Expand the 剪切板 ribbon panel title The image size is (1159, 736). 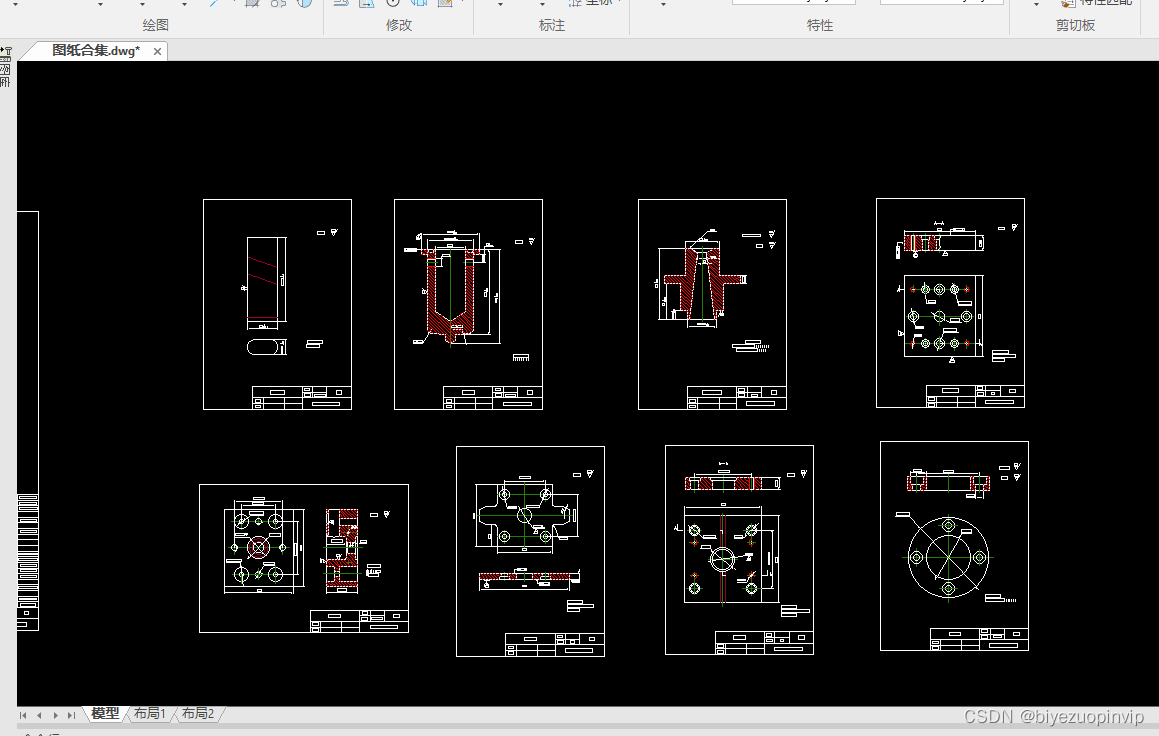[x=1075, y=25]
